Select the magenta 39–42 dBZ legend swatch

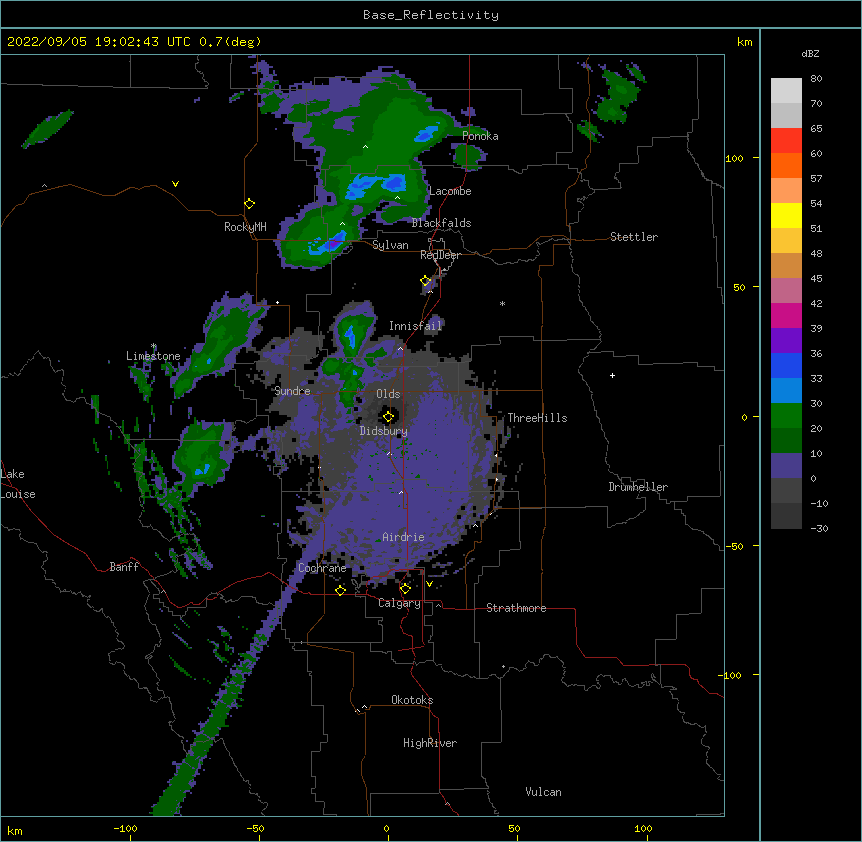[786, 315]
